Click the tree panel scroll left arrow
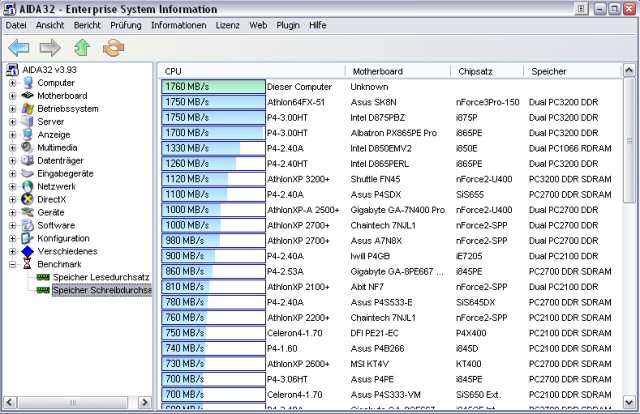 pyautogui.click(x=10, y=403)
